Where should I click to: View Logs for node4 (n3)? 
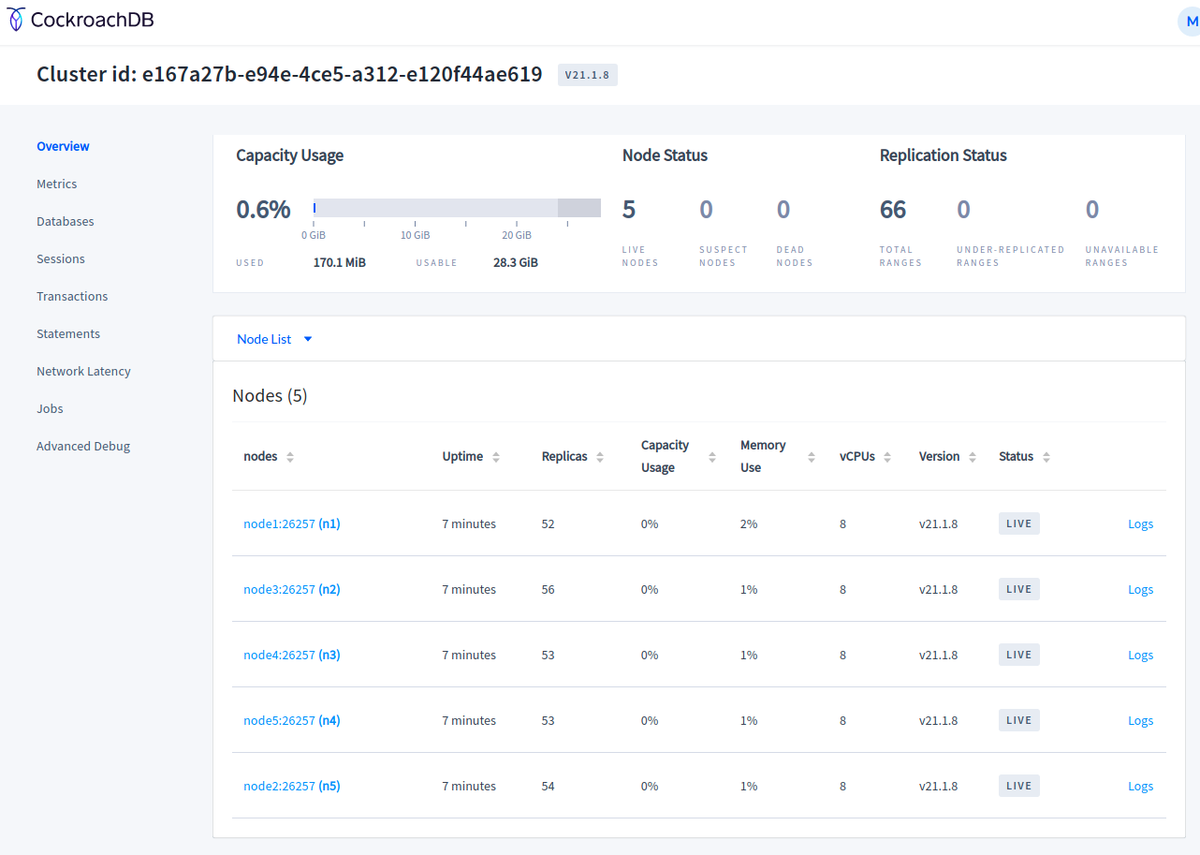click(1140, 655)
